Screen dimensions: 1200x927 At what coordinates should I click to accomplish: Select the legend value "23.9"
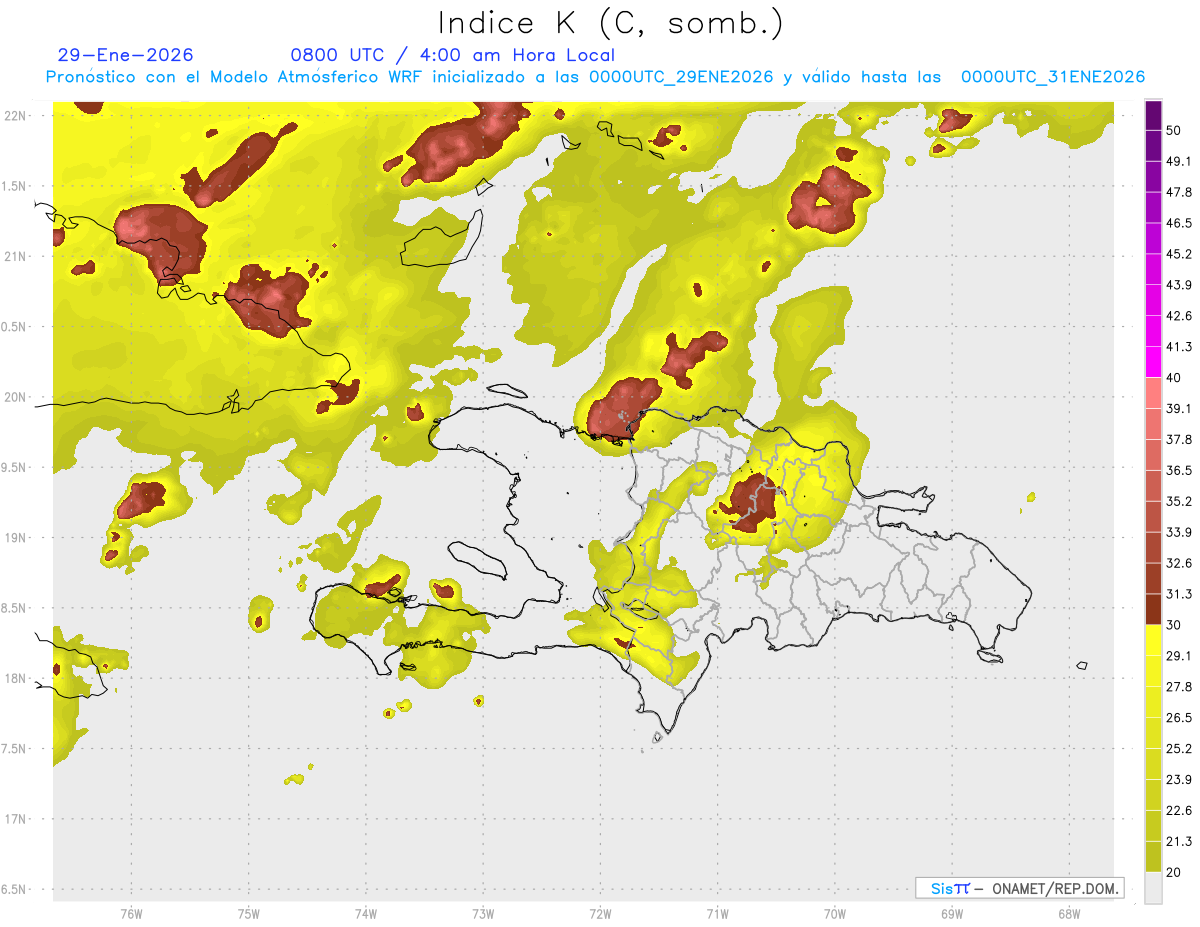click(x=1180, y=779)
